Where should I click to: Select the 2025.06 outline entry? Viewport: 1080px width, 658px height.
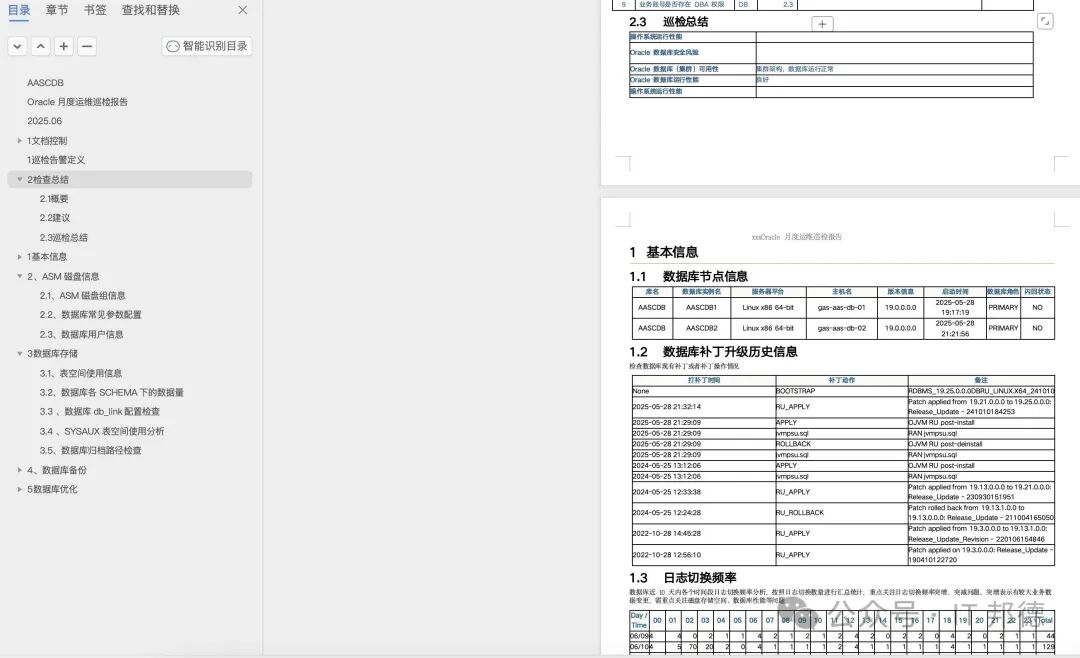[45, 121]
